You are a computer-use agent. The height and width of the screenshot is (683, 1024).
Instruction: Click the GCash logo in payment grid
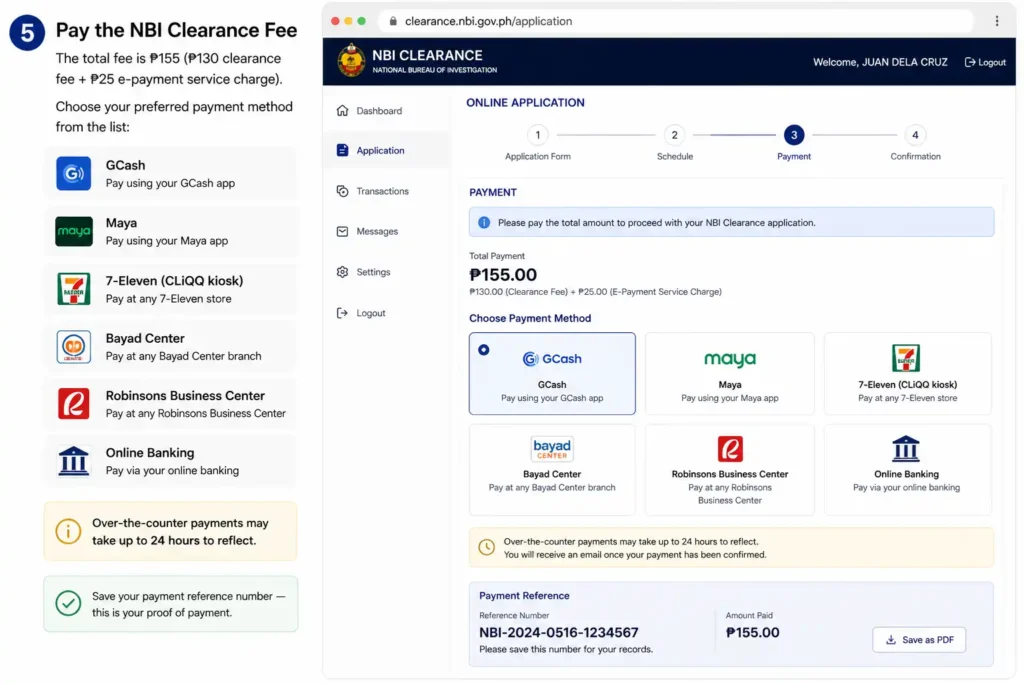(552, 358)
